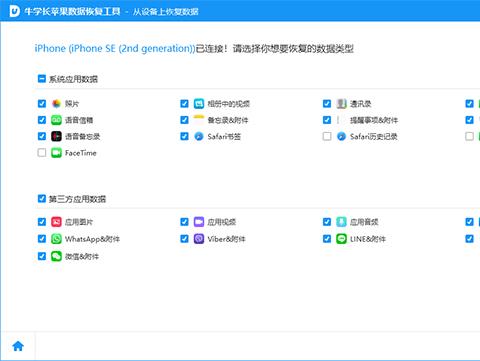This screenshot has width=480, height=361.
Task: Uncheck the LINE & attachments checkbox
Action: click(x=327, y=239)
